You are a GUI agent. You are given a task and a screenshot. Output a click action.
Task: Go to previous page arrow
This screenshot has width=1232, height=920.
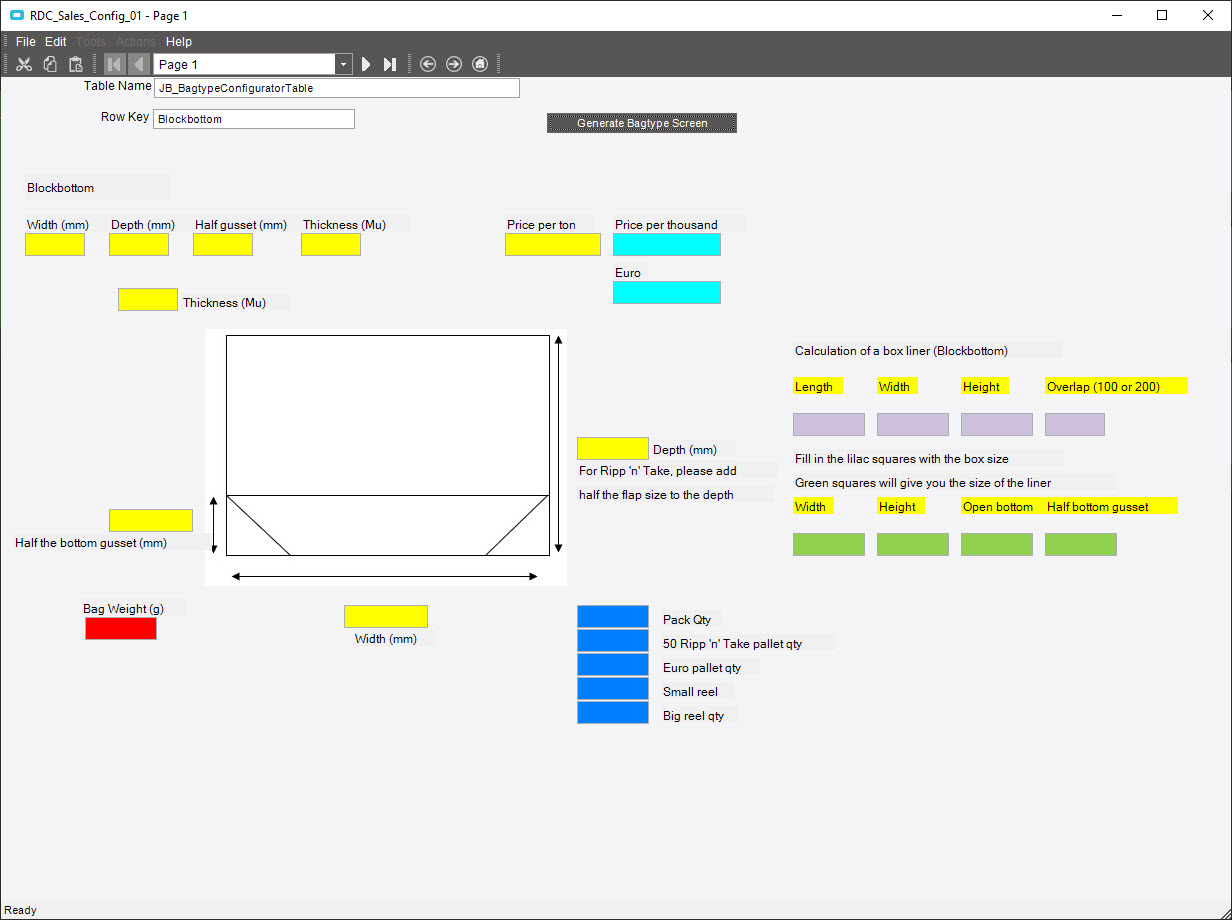pyautogui.click(x=139, y=64)
